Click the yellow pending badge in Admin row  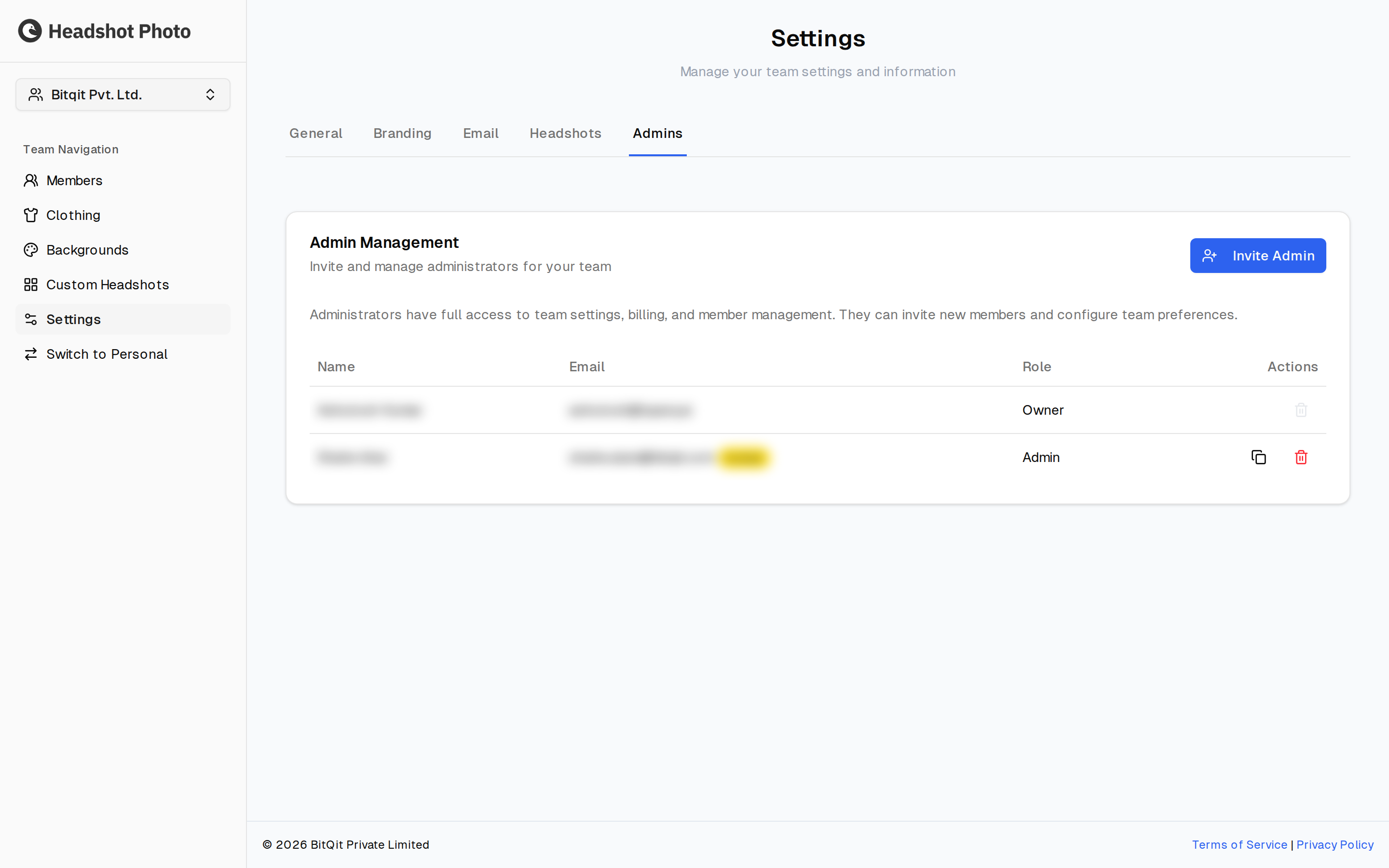point(744,458)
